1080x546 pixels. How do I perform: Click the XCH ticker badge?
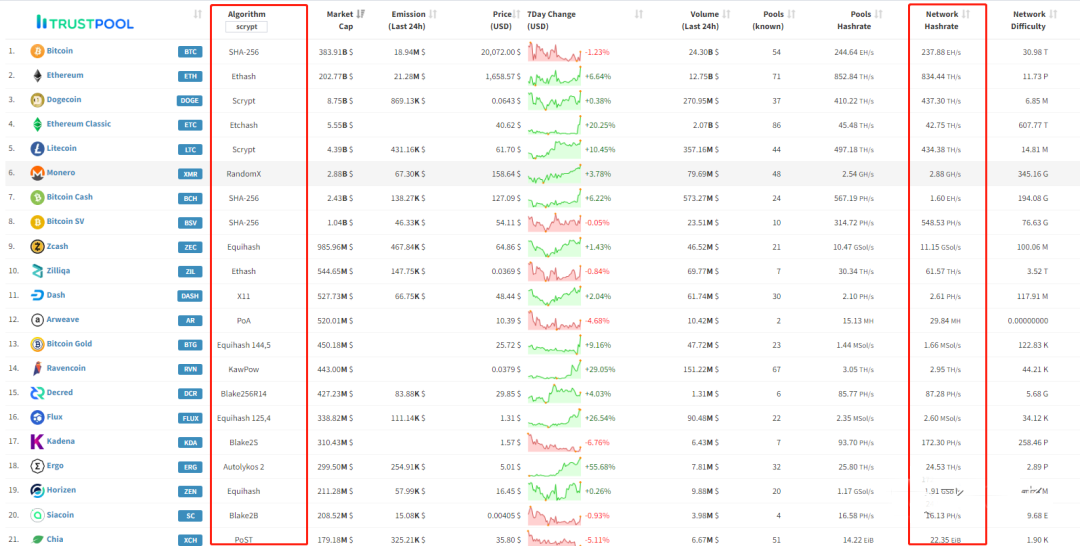coord(191,540)
